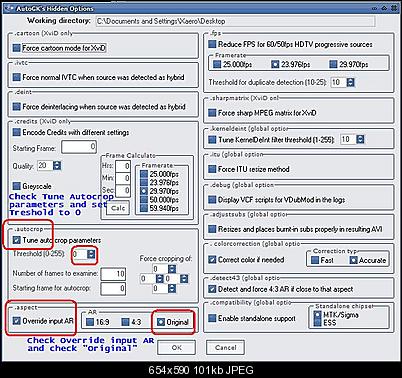Enable Tune KernelDeInt filter threshold
This screenshot has height=378, width=402.
(x=212, y=139)
